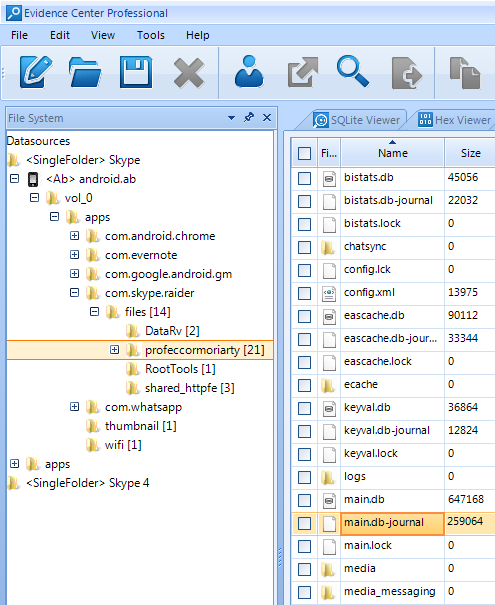Select the RootTools [1] folder in tree

pos(180,369)
